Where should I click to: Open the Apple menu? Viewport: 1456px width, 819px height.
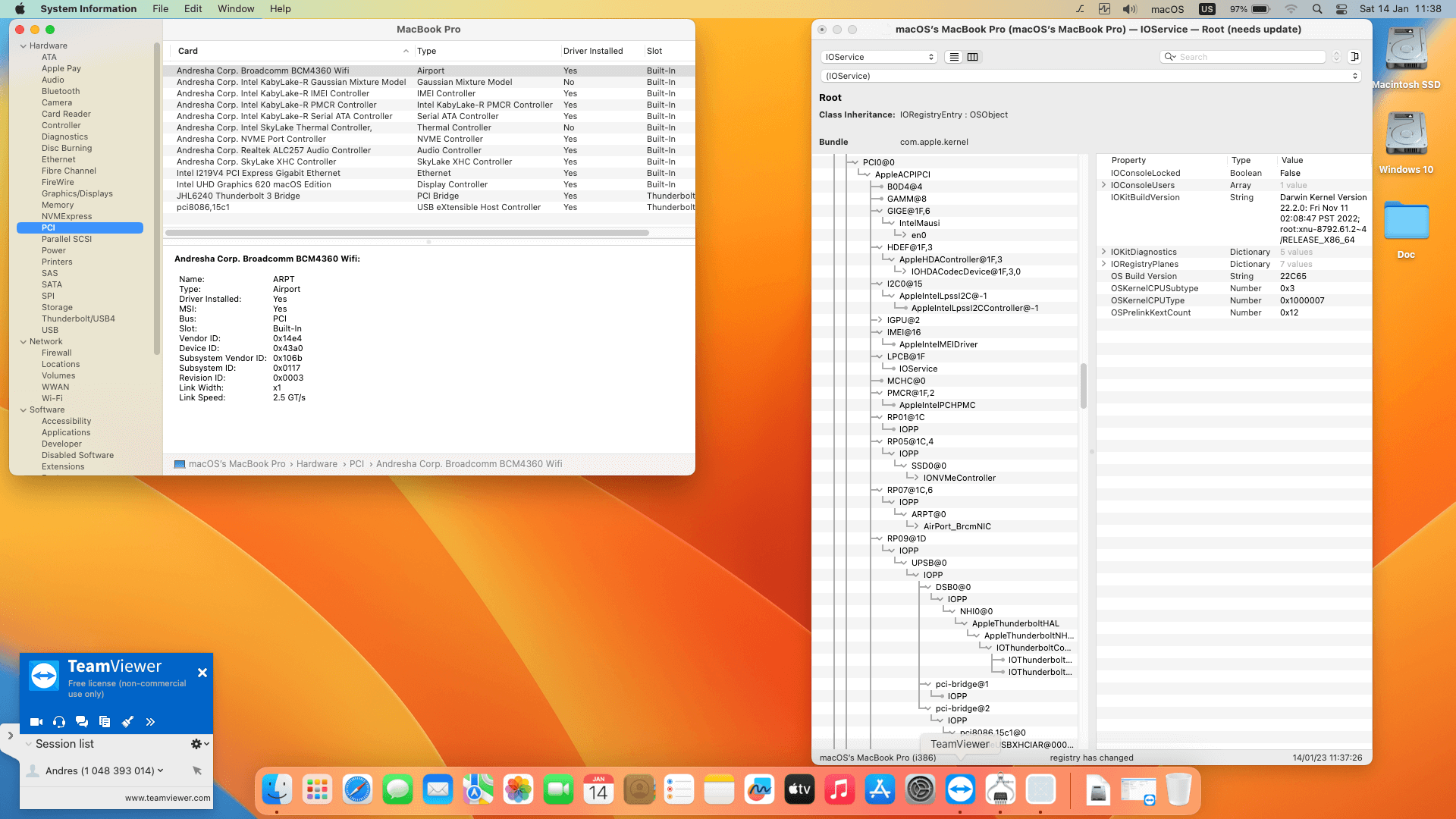(20, 9)
